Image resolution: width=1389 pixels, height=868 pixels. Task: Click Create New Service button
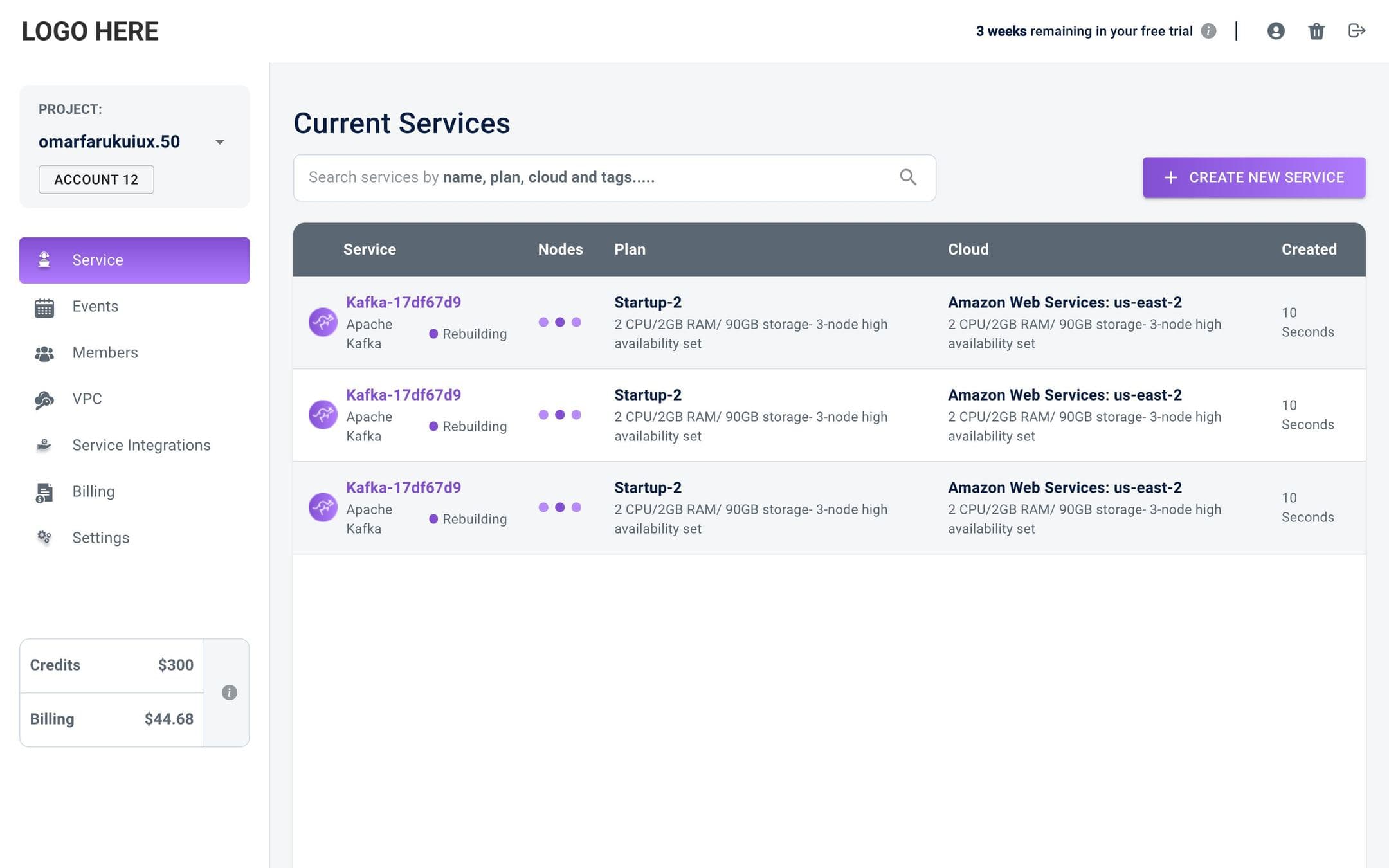pyautogui.click(x=1254, y=177)
